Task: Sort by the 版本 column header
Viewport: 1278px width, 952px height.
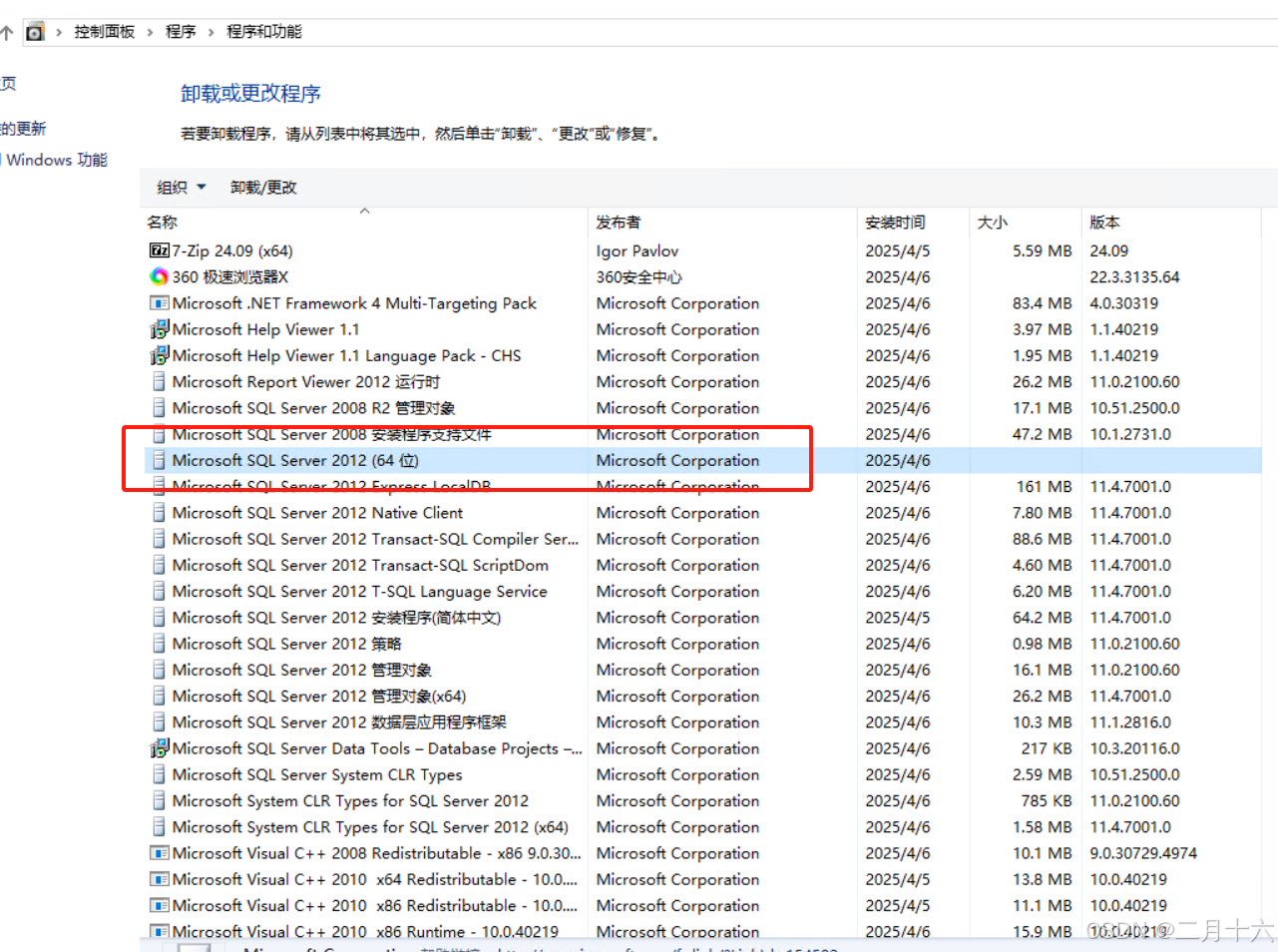Action: coord(1105,223)
